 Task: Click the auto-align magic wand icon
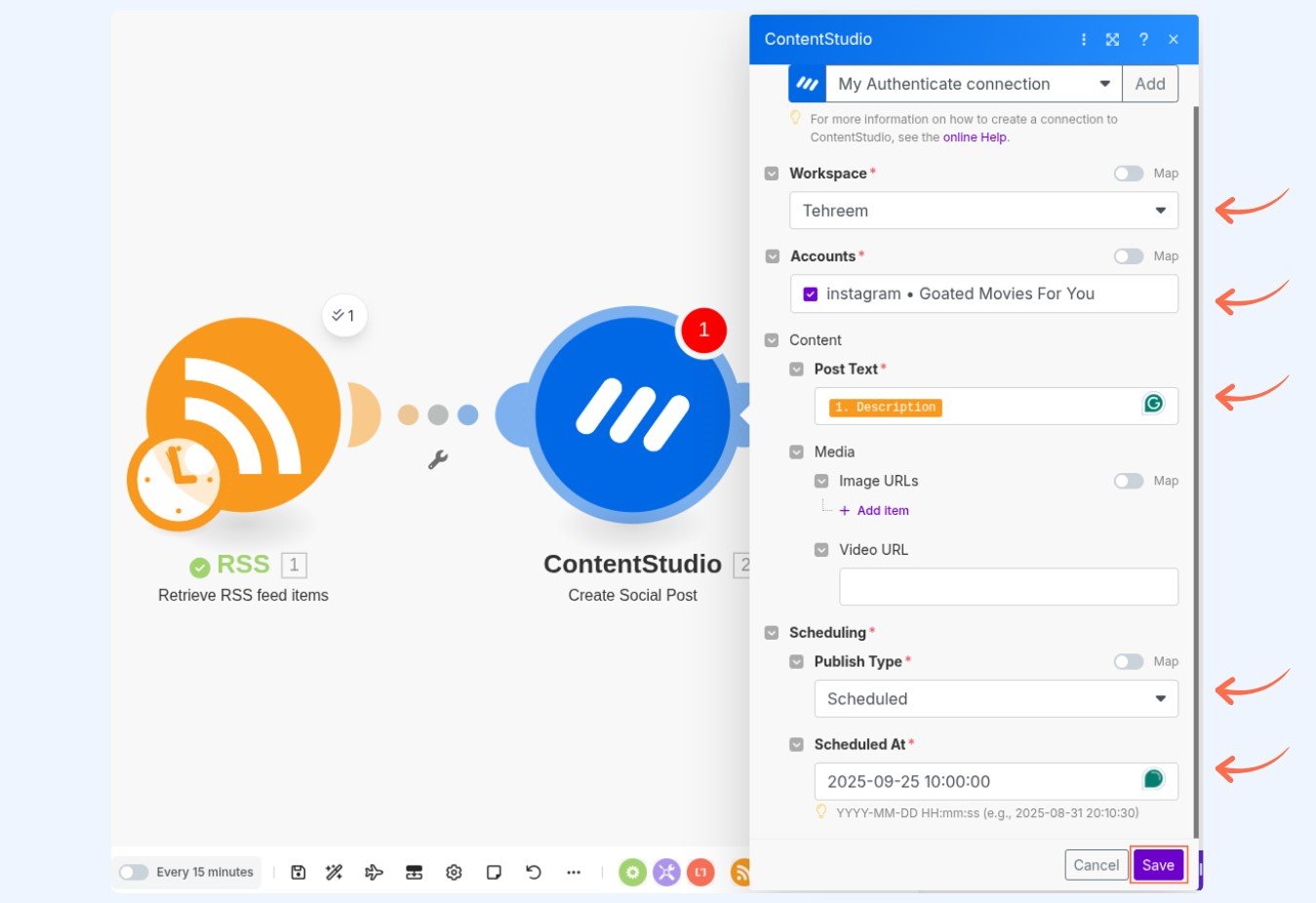(x=335, y=872)
